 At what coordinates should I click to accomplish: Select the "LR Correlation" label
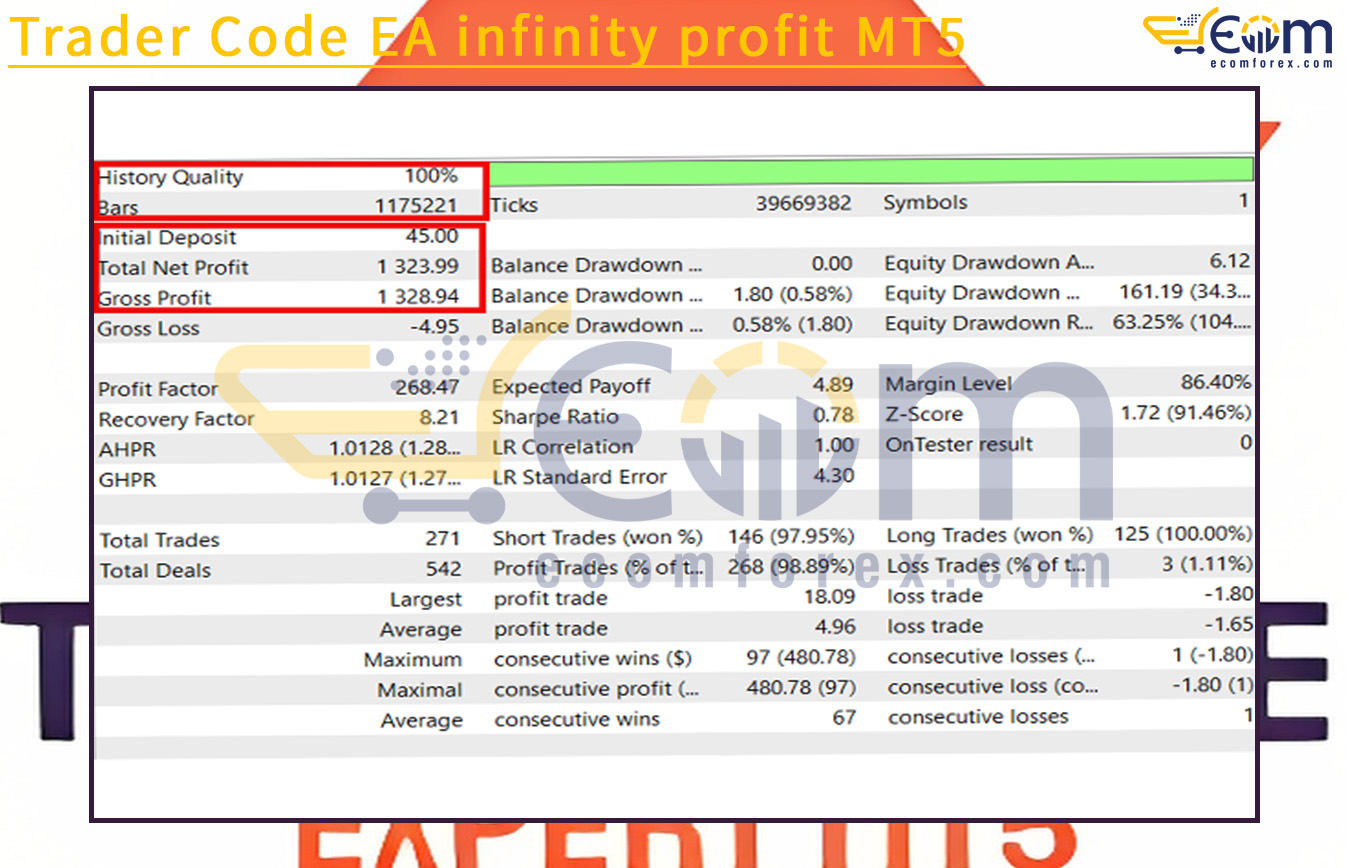[563, 447]
